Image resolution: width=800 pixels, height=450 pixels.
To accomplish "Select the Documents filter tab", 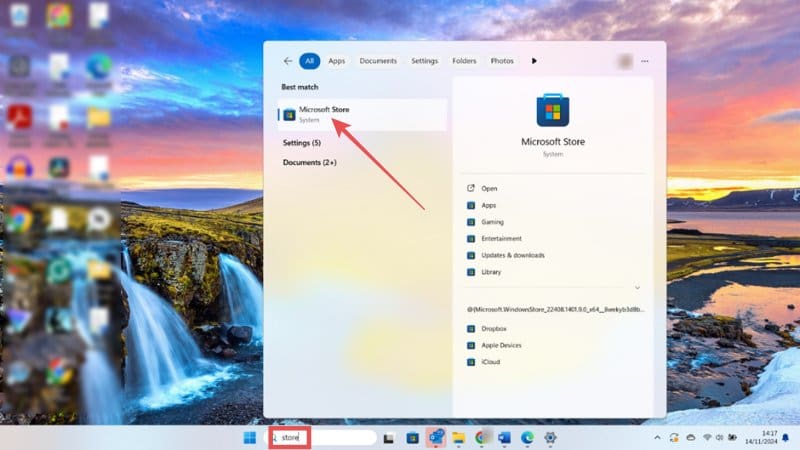I will pyautogui.click(x=378, y=61).
